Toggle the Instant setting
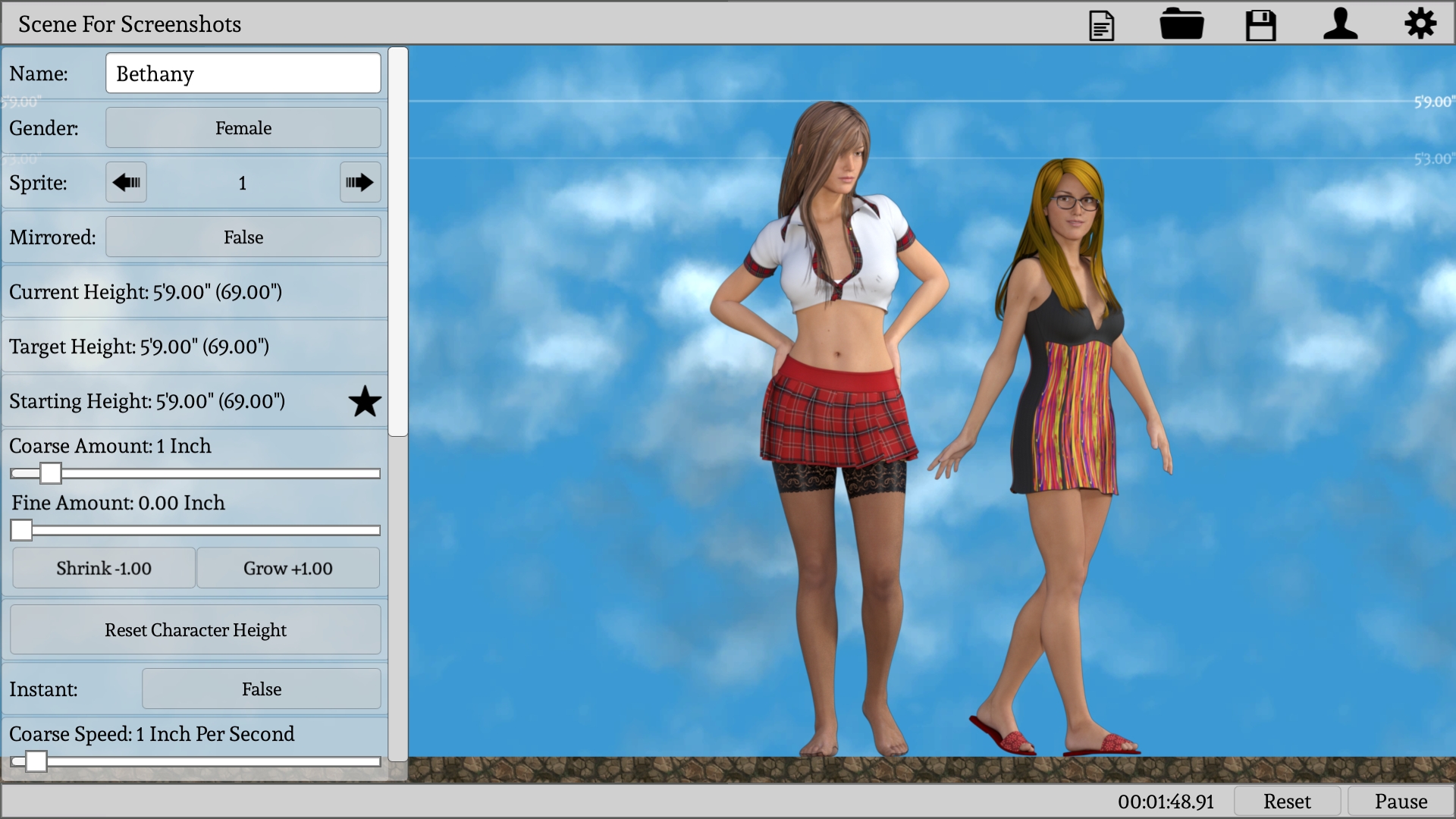 (261, 689)
